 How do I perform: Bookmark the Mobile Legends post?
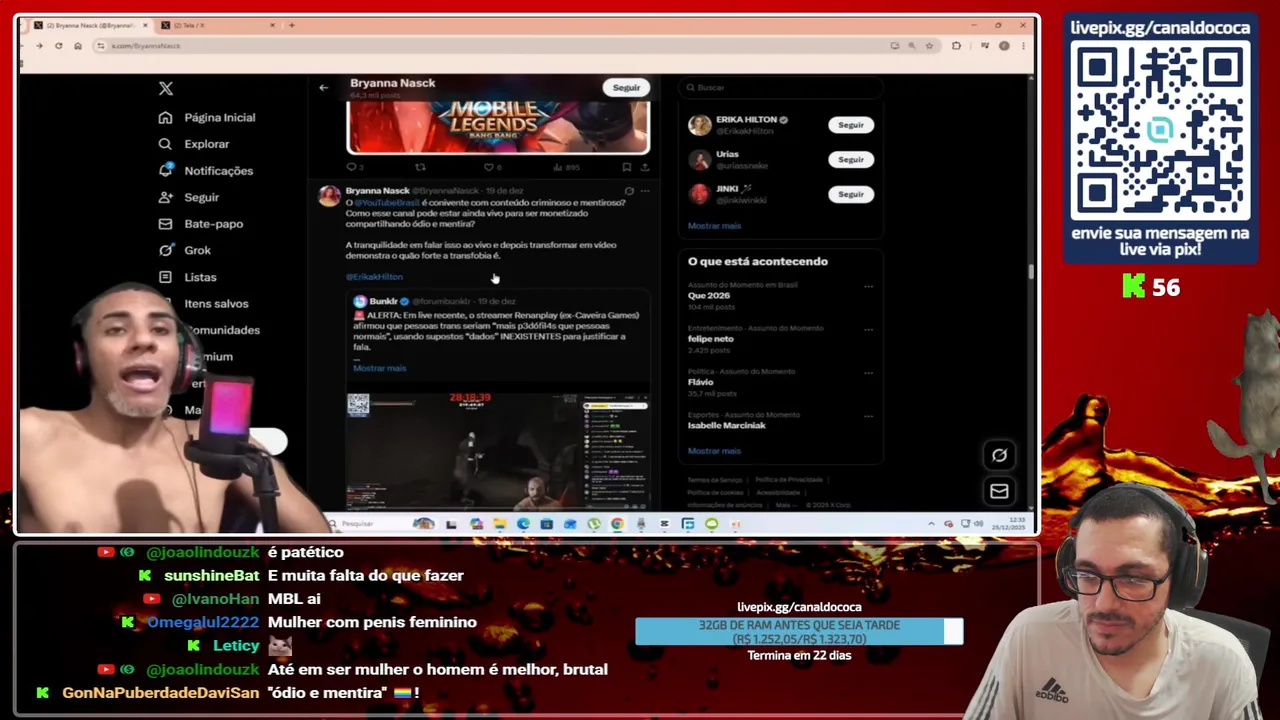627,167
